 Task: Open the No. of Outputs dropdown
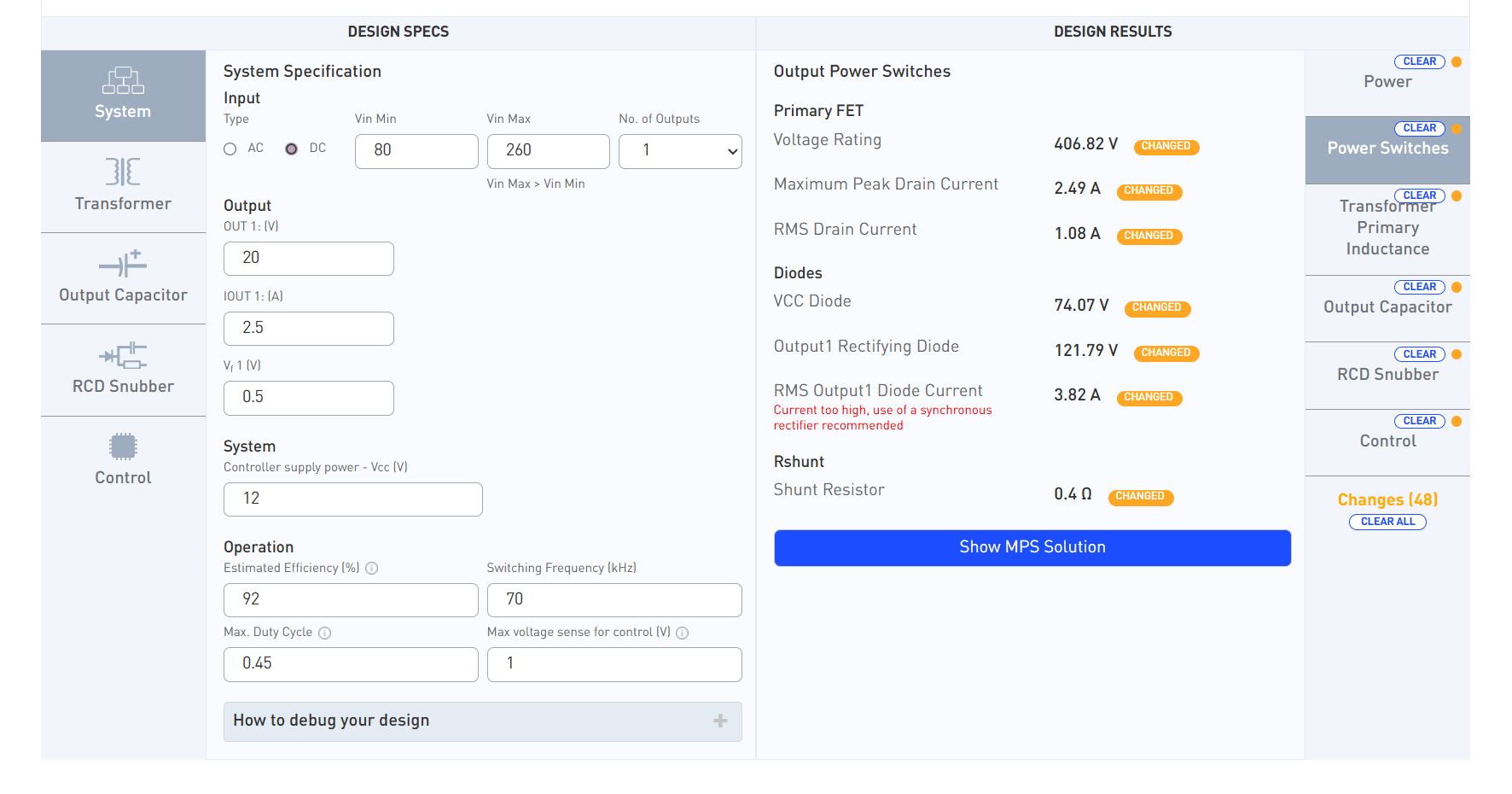[x=679, y=151]
